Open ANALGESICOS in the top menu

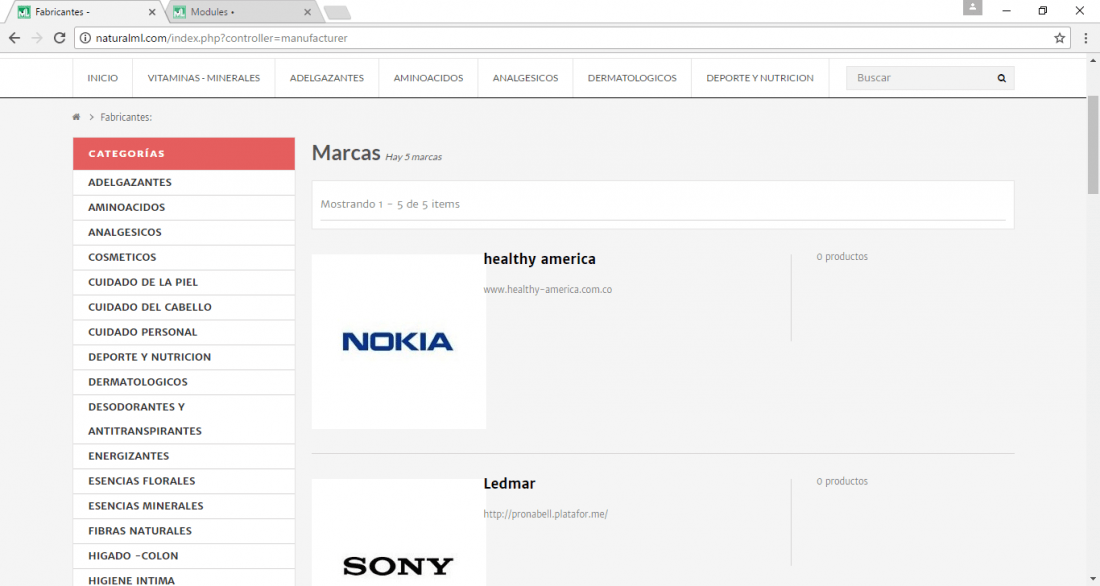click(x=525, y=78)
